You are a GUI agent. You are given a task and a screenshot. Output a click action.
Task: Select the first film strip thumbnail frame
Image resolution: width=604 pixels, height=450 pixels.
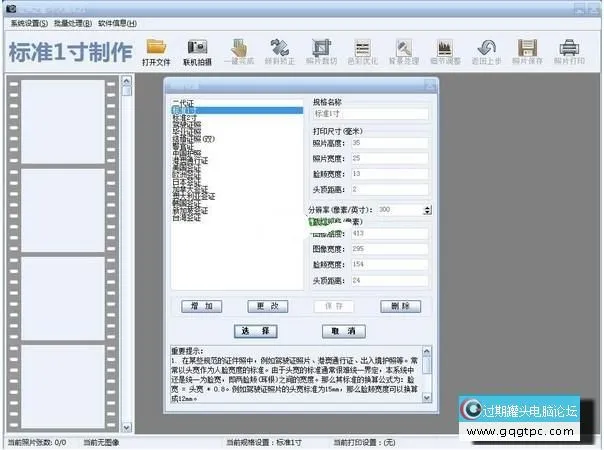pyautogui.click(x=63, y=121)
